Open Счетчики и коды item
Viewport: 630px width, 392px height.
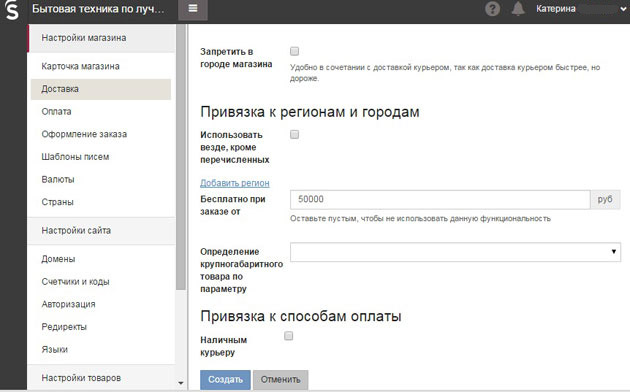tap(76, 282)
